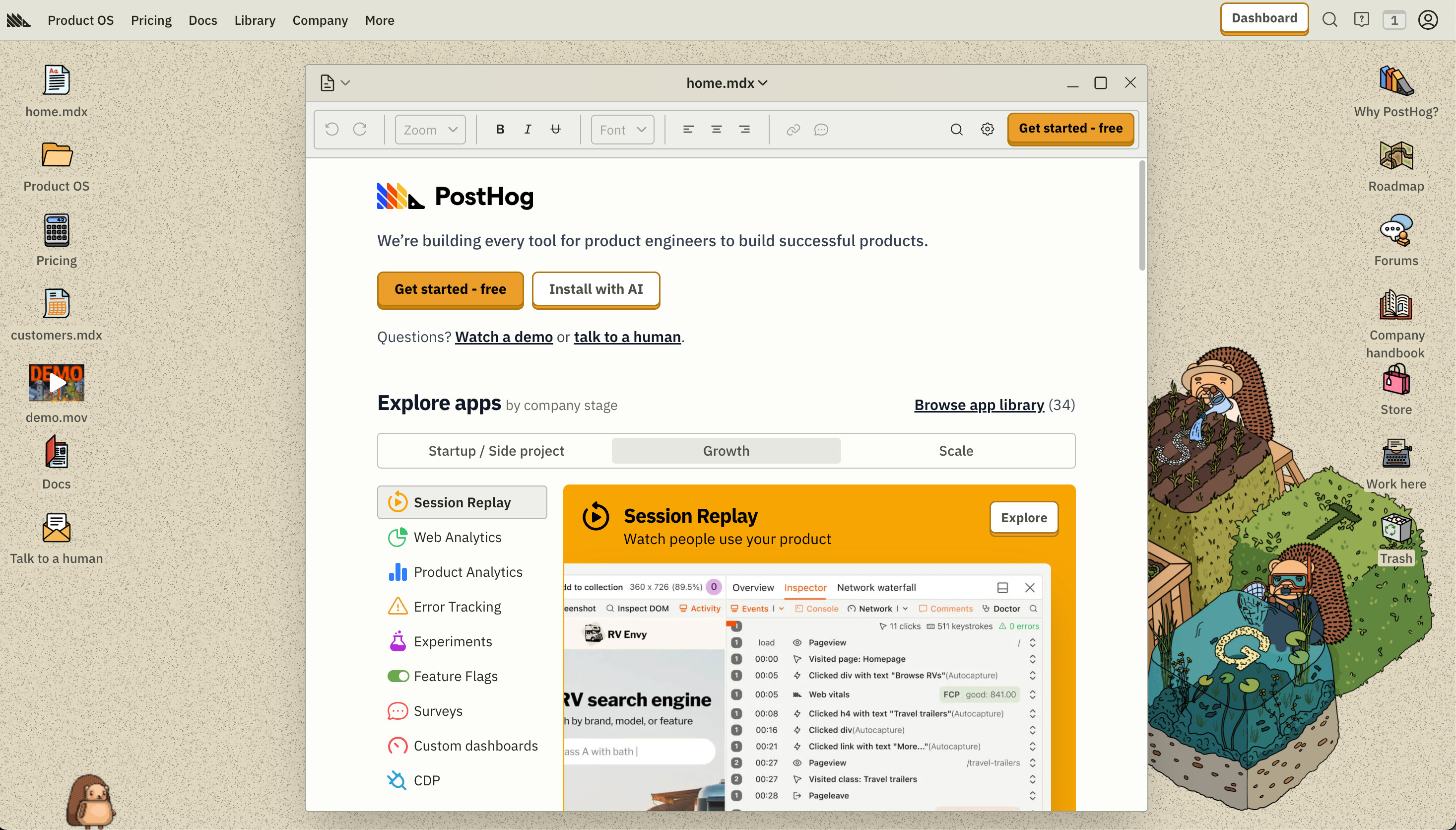Viewport: 1456px width, 830px height.
Task: Open editor settings gear icon
Action: pyautogui.click(x=988, y=130)
